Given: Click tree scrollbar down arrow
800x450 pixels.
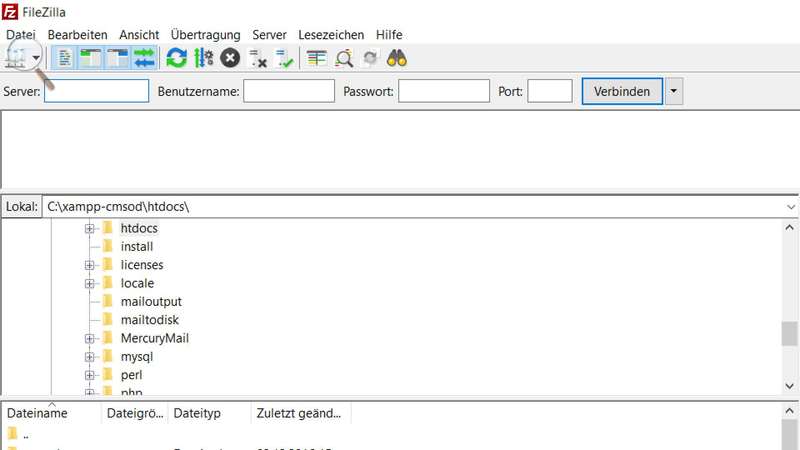Looking at the screenshot, I should point(789,386).
